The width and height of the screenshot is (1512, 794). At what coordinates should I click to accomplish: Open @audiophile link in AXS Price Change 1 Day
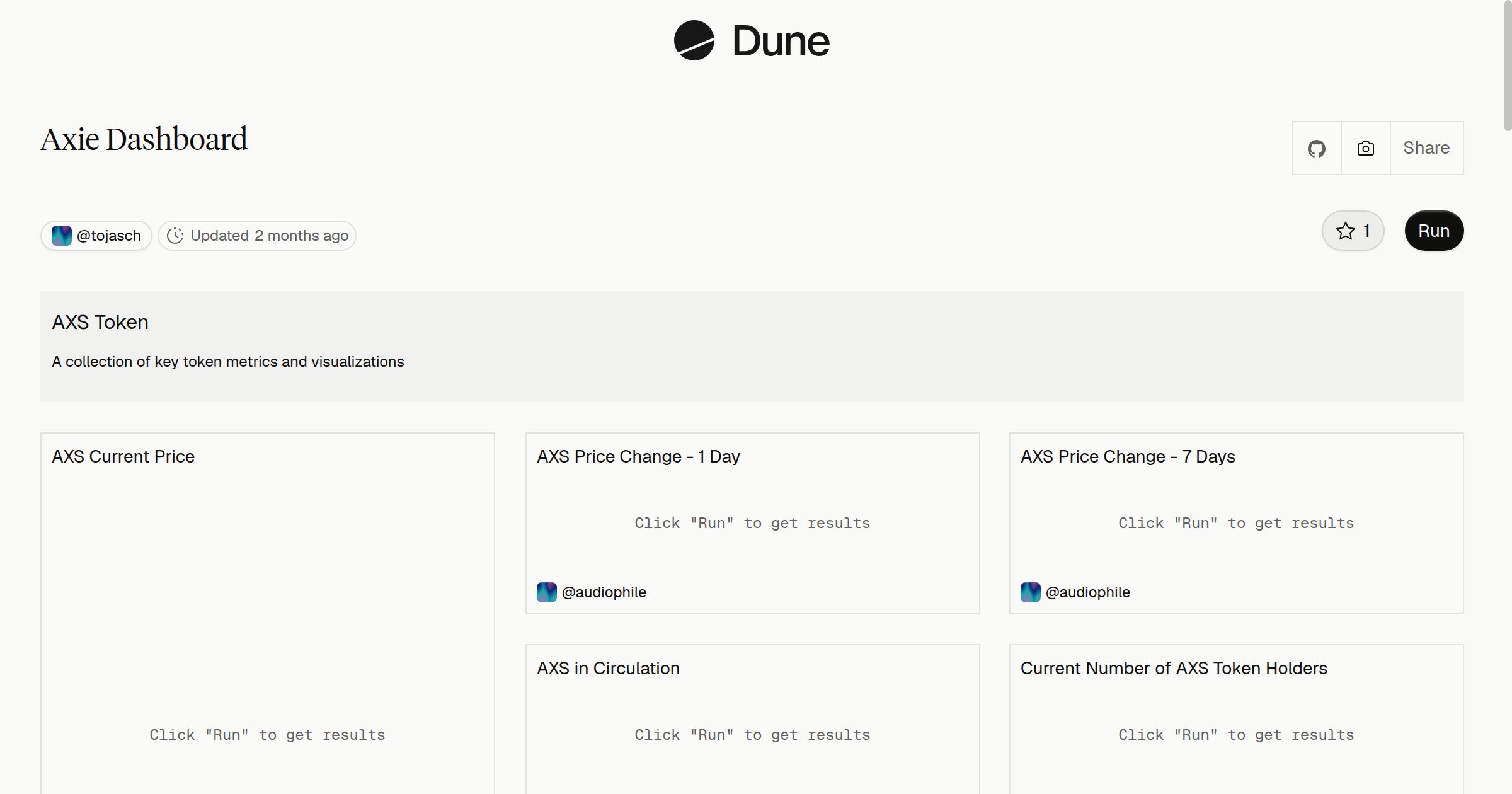click(604, 592)
